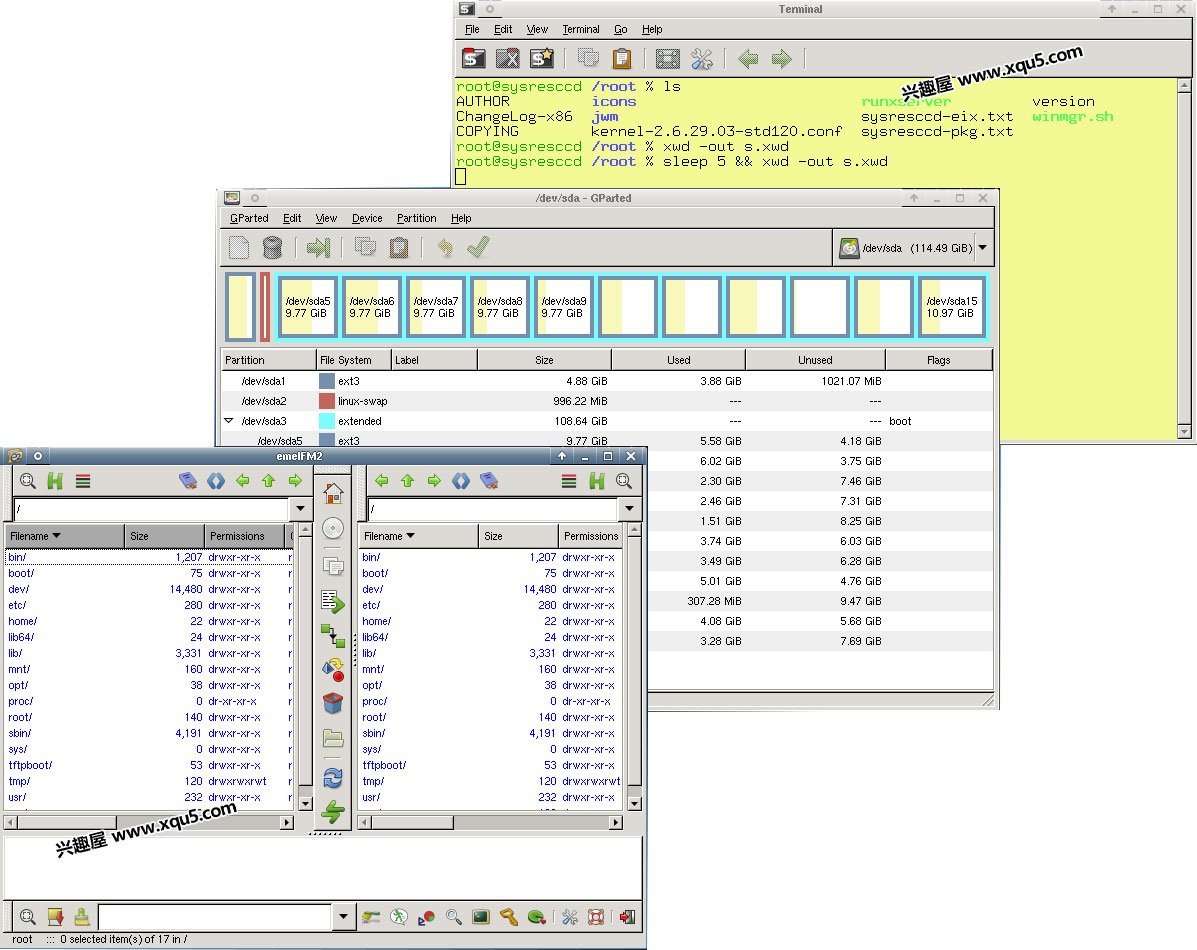Image resolution: width=1197 pixels, height=950 pixels.
Task: Click the ext3 color swatch for /dev/sda1
Action: click(327, 381)
